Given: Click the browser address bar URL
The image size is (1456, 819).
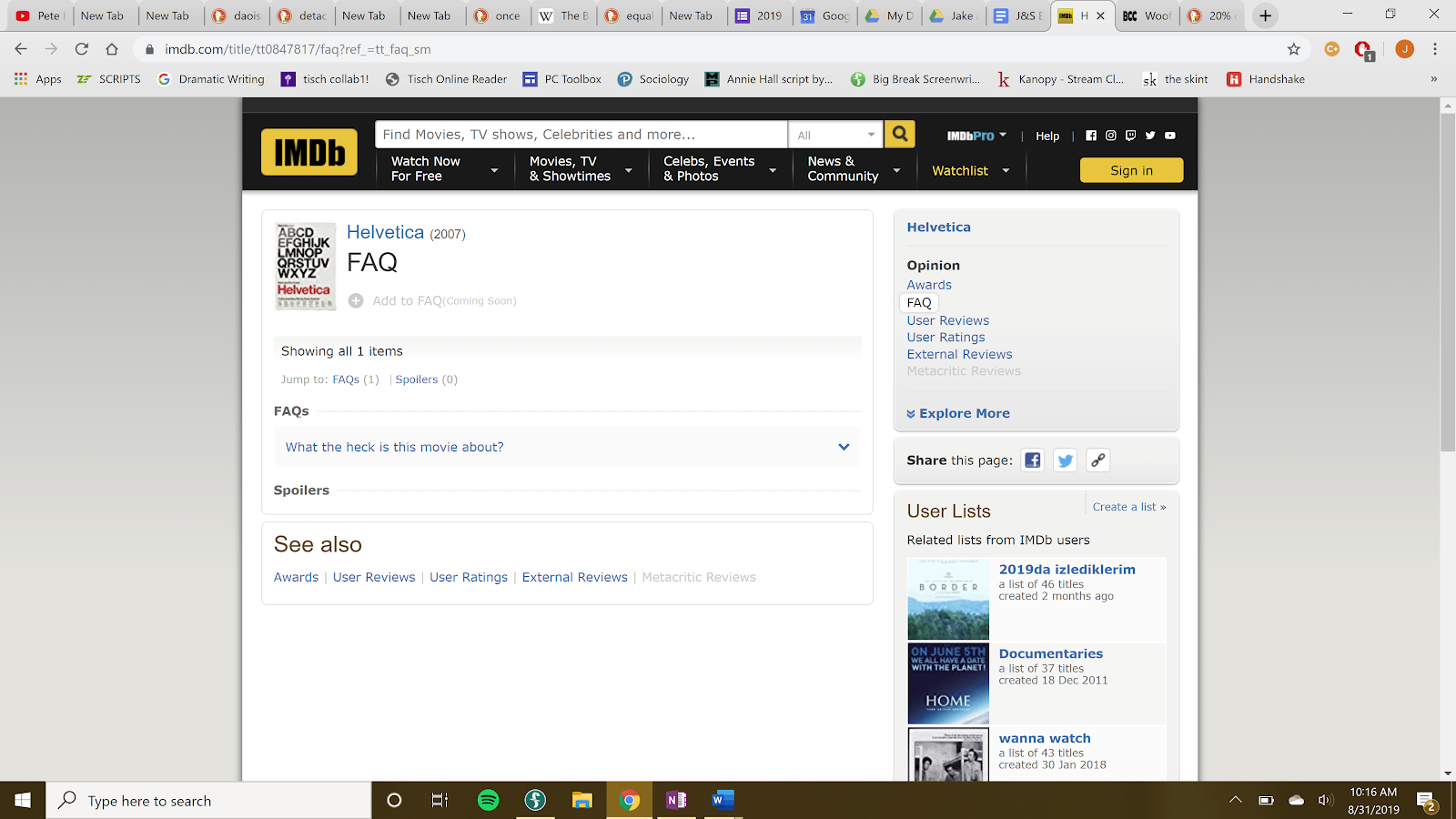Looking at the screenshot, I should pyautogui.click(x=298, y=49).
